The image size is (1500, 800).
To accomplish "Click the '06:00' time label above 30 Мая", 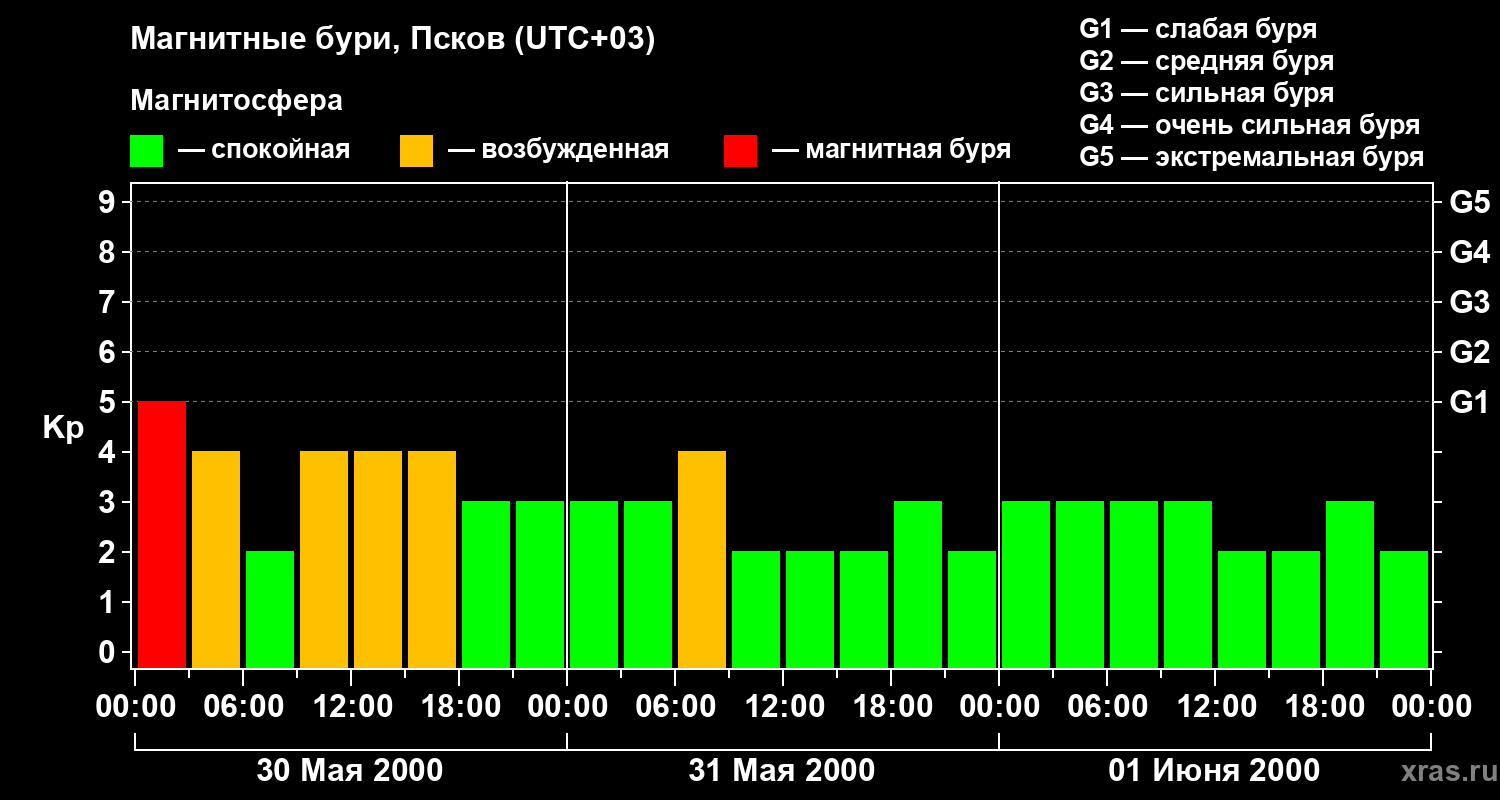I will 244,707.
